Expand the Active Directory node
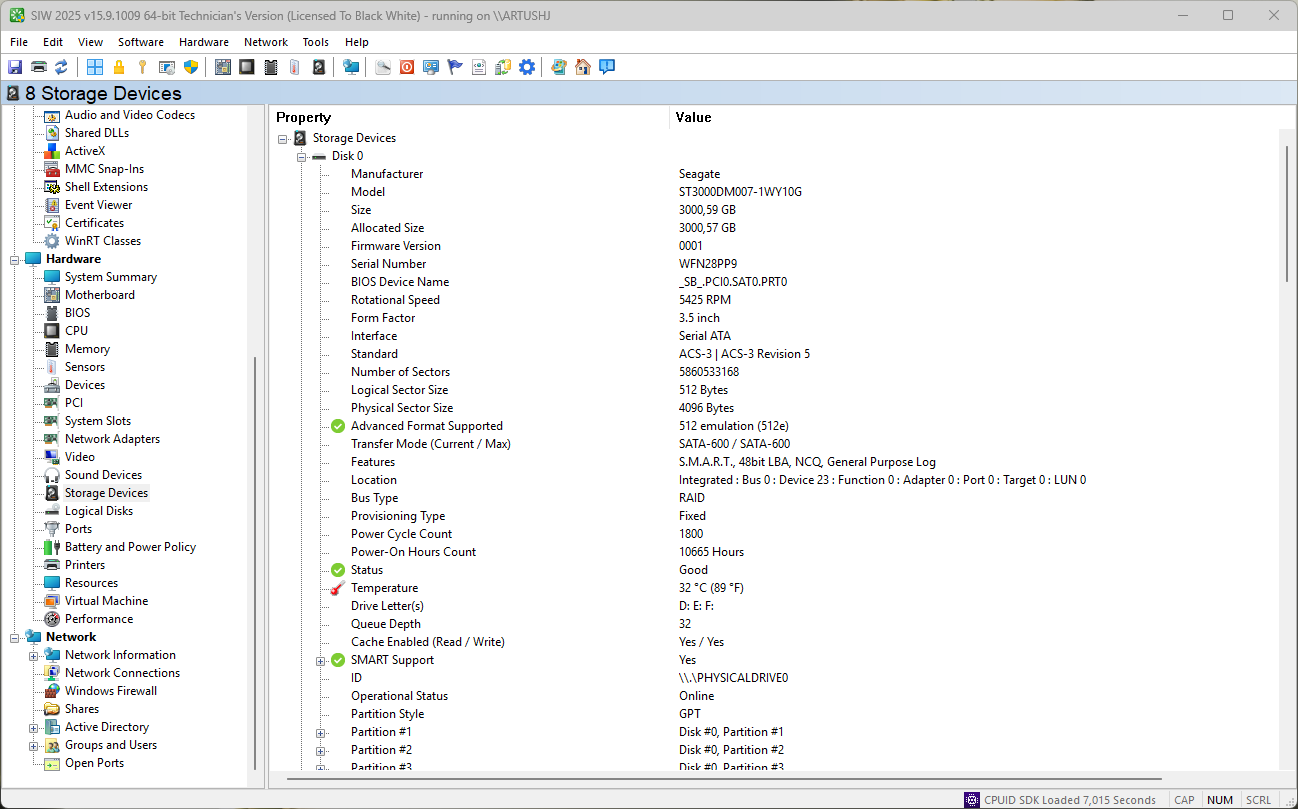Image resolution: width=1298 pixels, height=809 pixels. [34, 728]
